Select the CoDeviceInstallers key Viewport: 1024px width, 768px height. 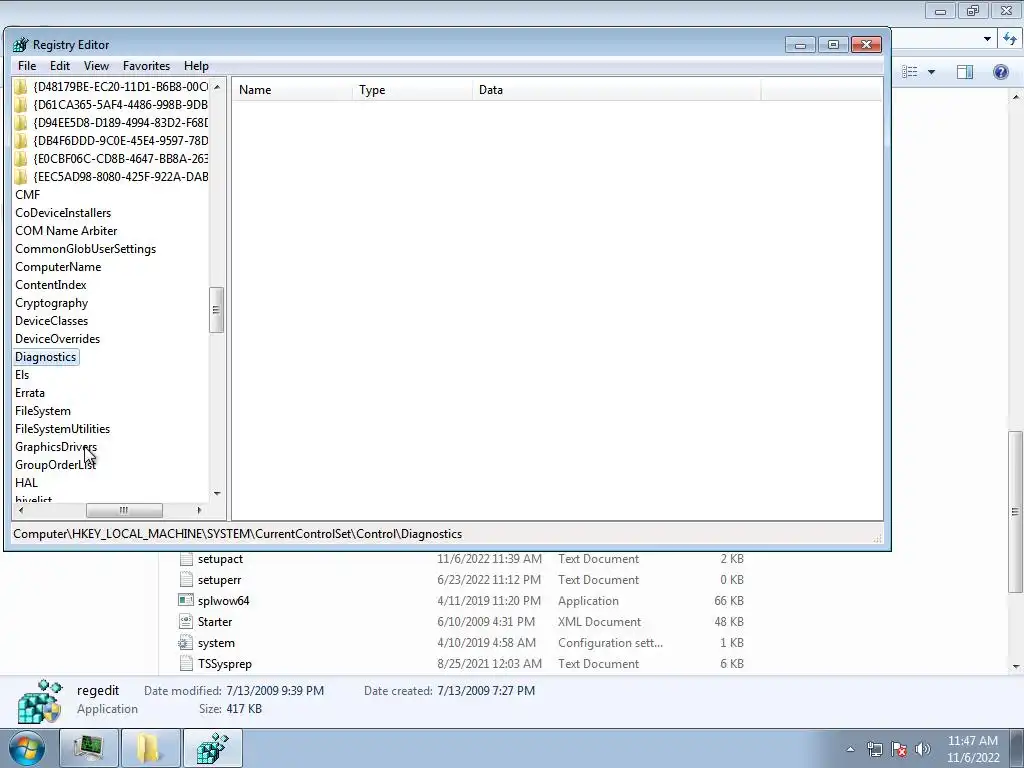click(x=63, y=213)
